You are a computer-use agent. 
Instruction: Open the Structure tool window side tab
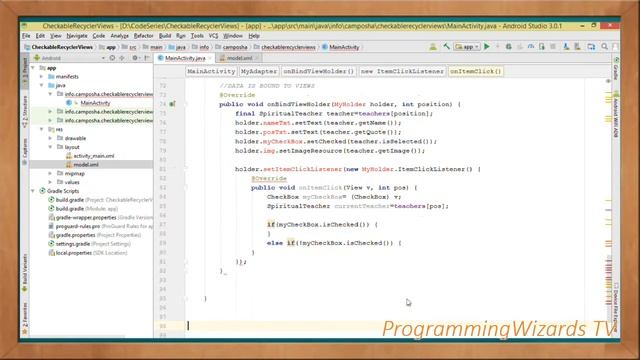25,111
